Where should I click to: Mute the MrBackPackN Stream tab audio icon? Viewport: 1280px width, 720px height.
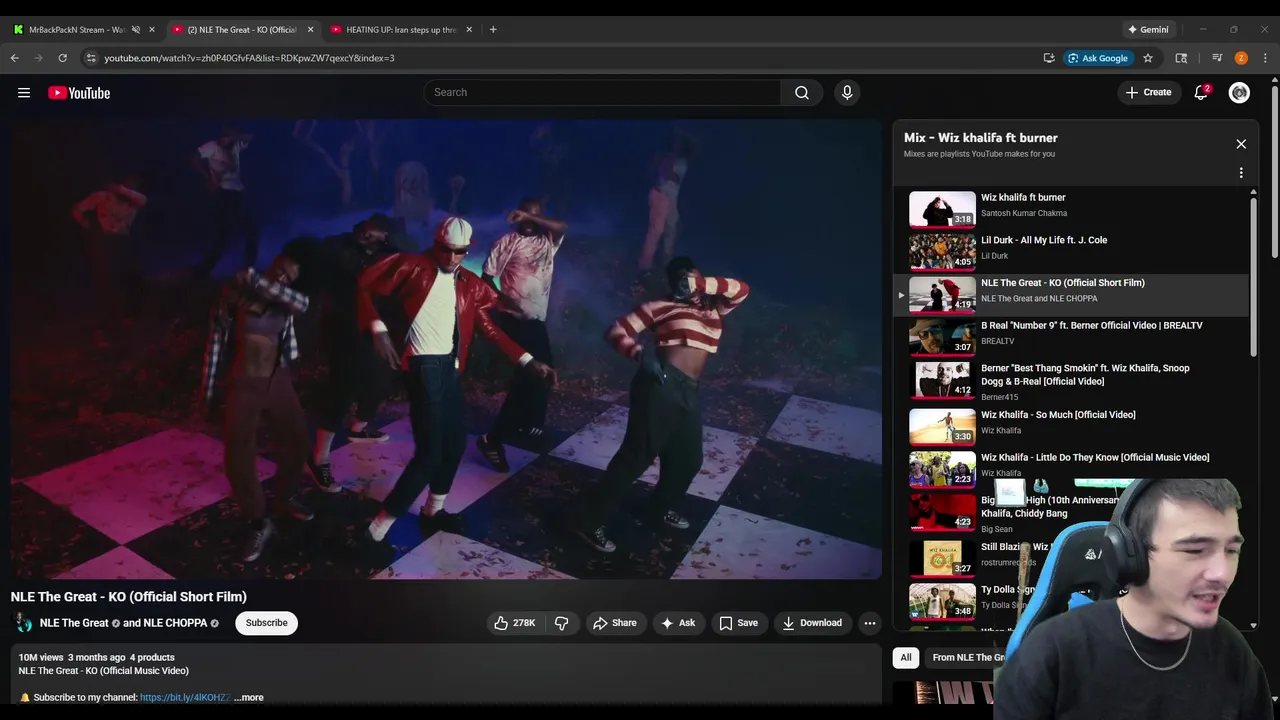[x=135, y=30]
